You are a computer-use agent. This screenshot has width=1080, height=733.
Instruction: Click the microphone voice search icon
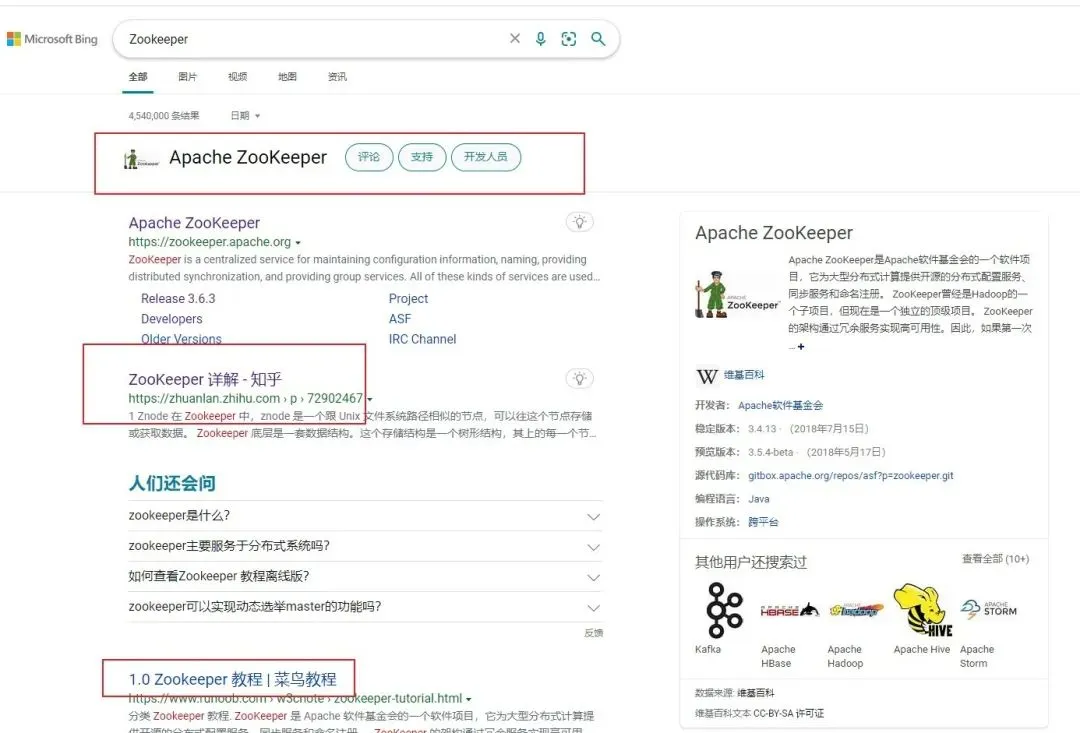[x=541, y=39]
